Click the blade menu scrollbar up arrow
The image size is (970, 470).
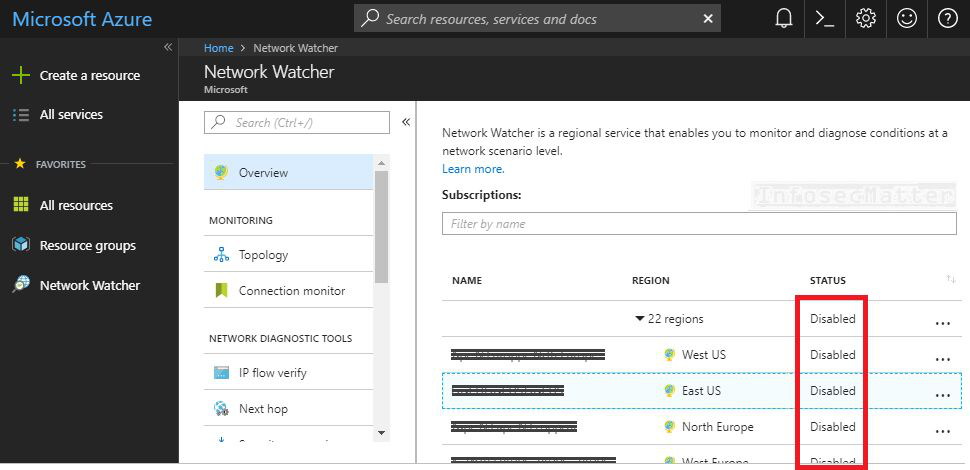381,164
